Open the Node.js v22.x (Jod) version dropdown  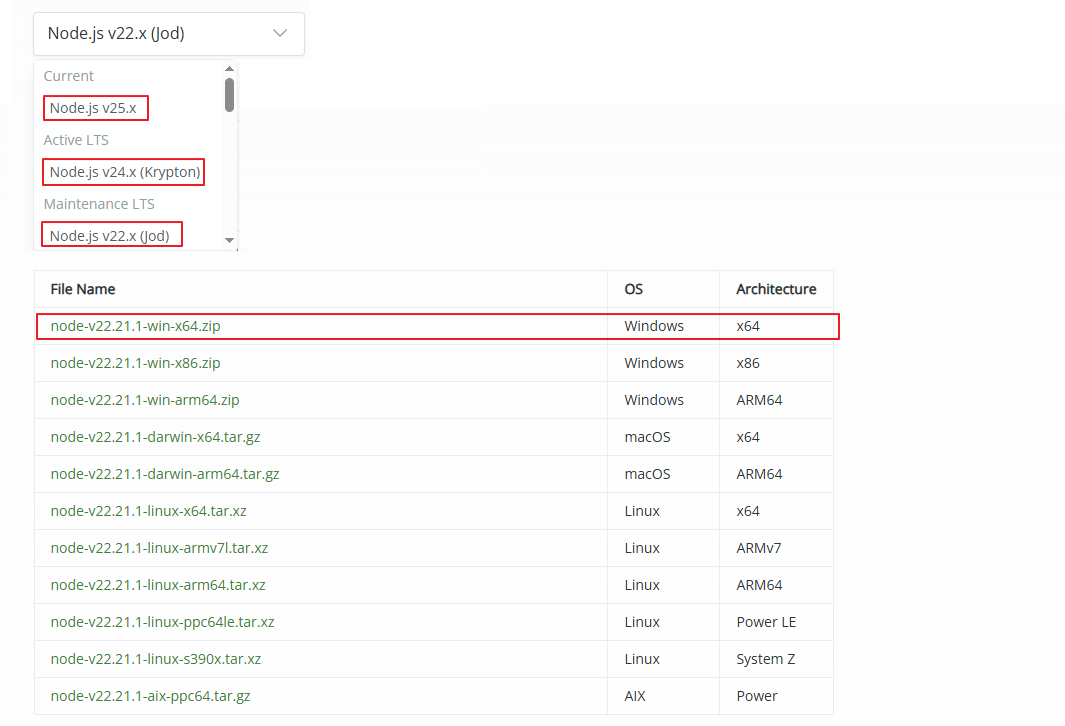pos(168,34)
